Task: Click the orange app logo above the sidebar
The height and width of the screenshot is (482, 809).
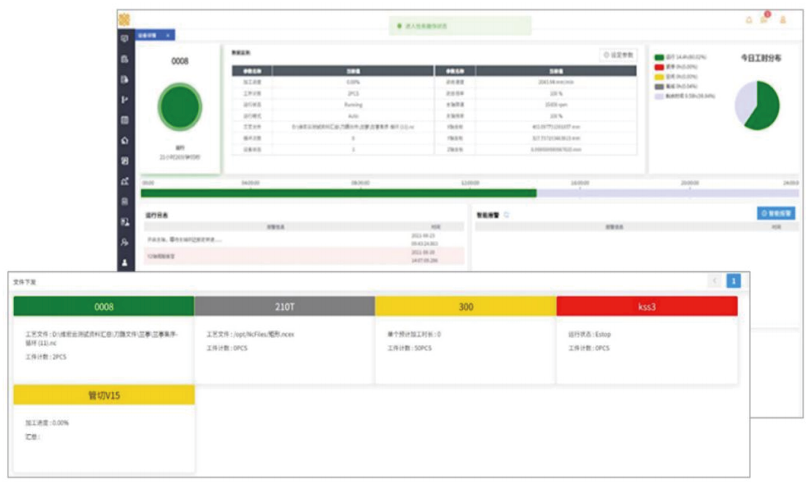Action: [124, 20]
